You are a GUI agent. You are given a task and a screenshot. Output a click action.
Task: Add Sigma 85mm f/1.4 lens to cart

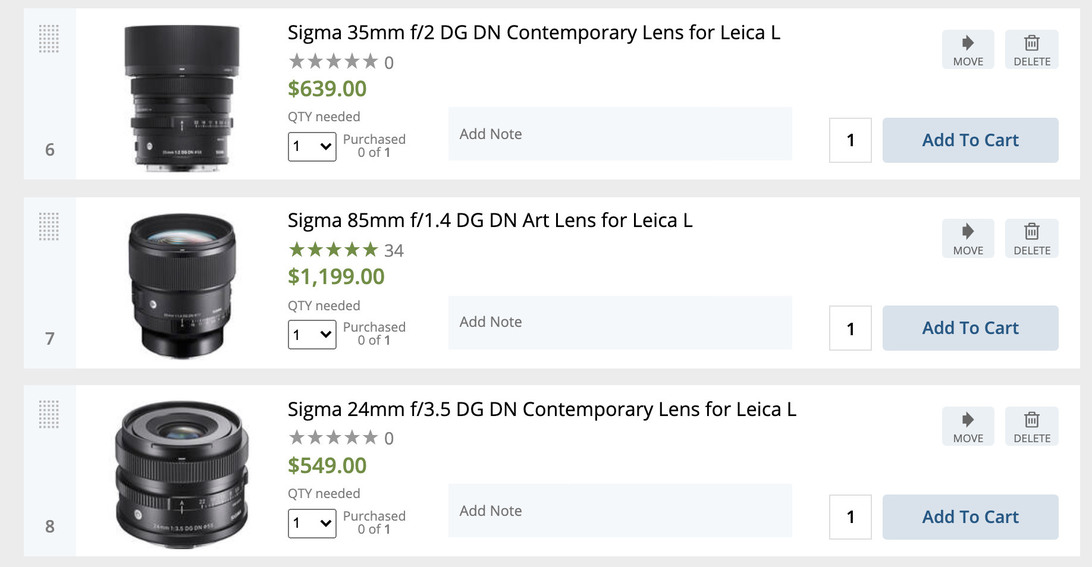pos(970,328)
